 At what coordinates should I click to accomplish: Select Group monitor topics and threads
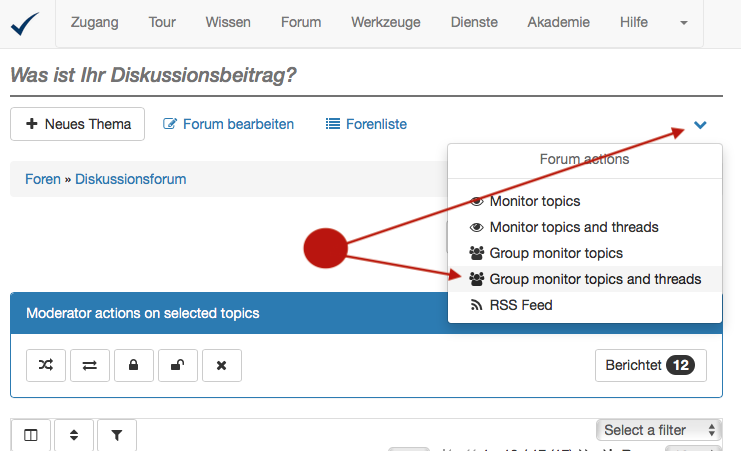pos(594,279)
